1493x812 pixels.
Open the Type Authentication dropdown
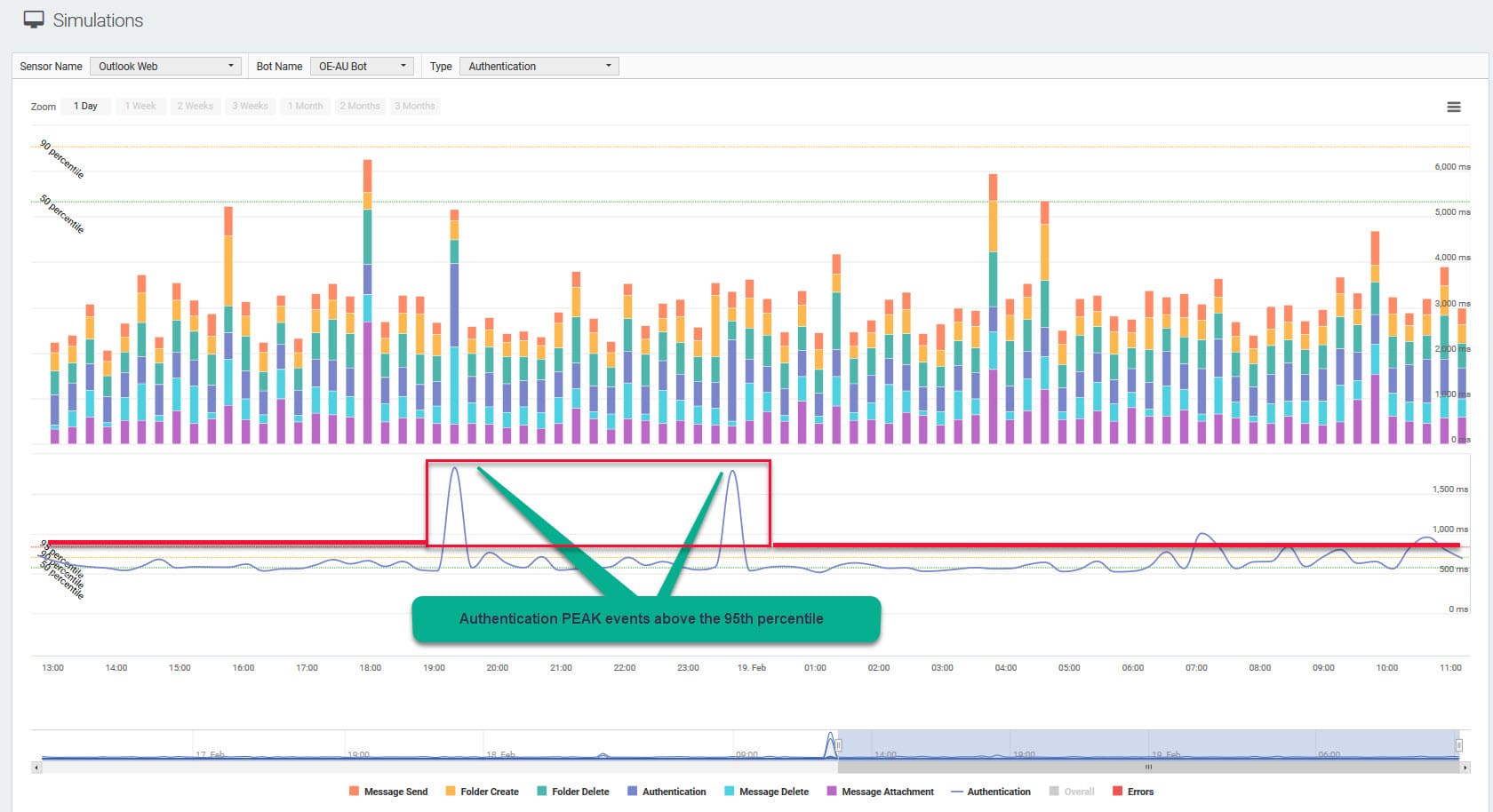(x=539, y=67)
